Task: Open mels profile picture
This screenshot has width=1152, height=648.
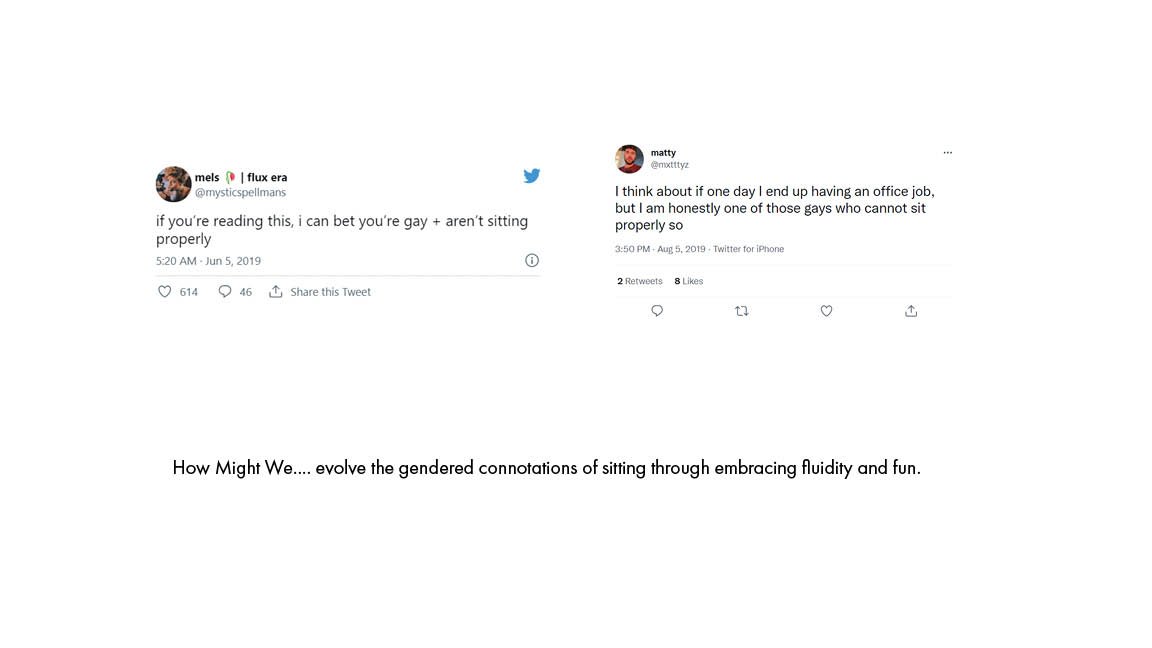Action: click(x=173, y=184)
